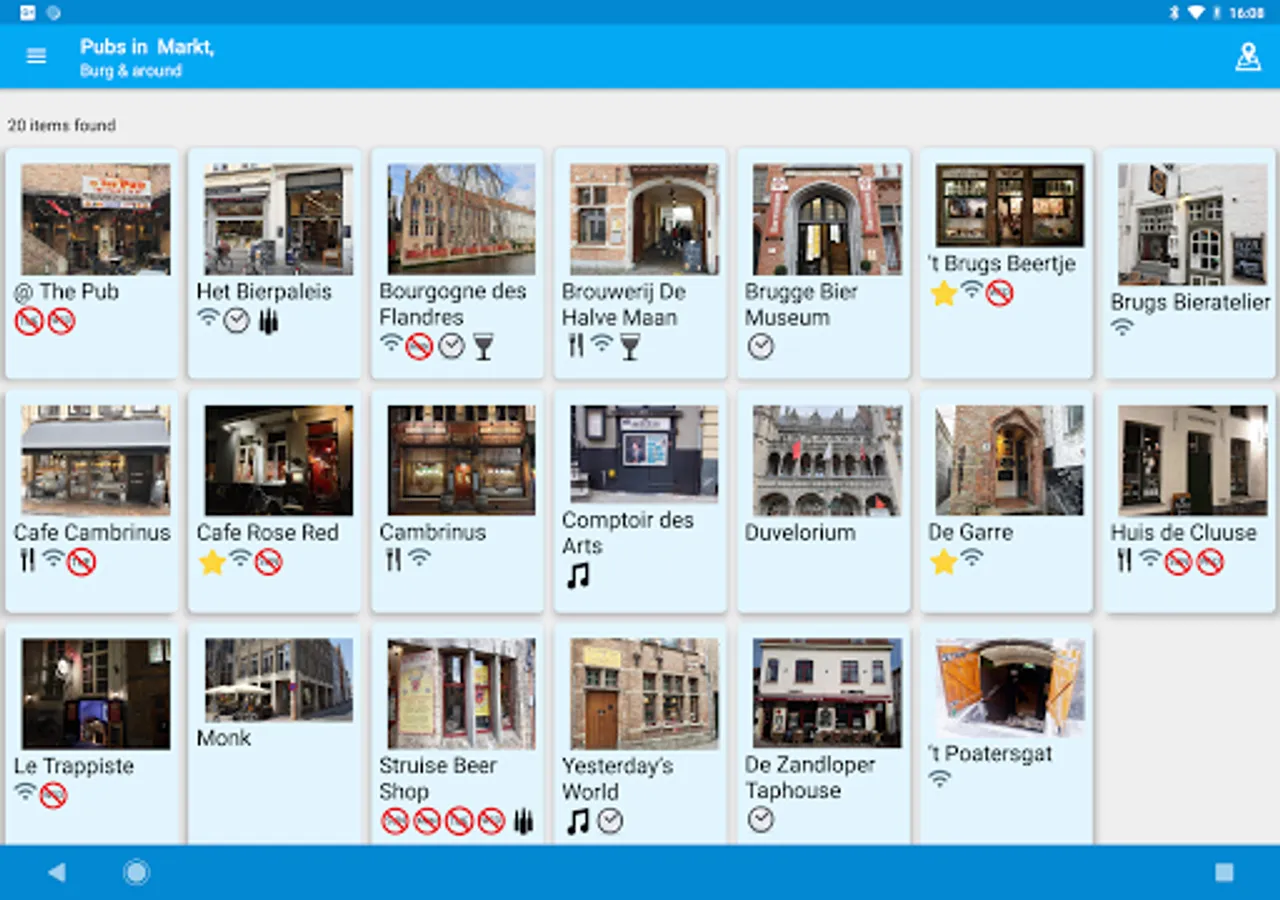
Task: Tap the Android home circle button
Action: tap(137, 873)
